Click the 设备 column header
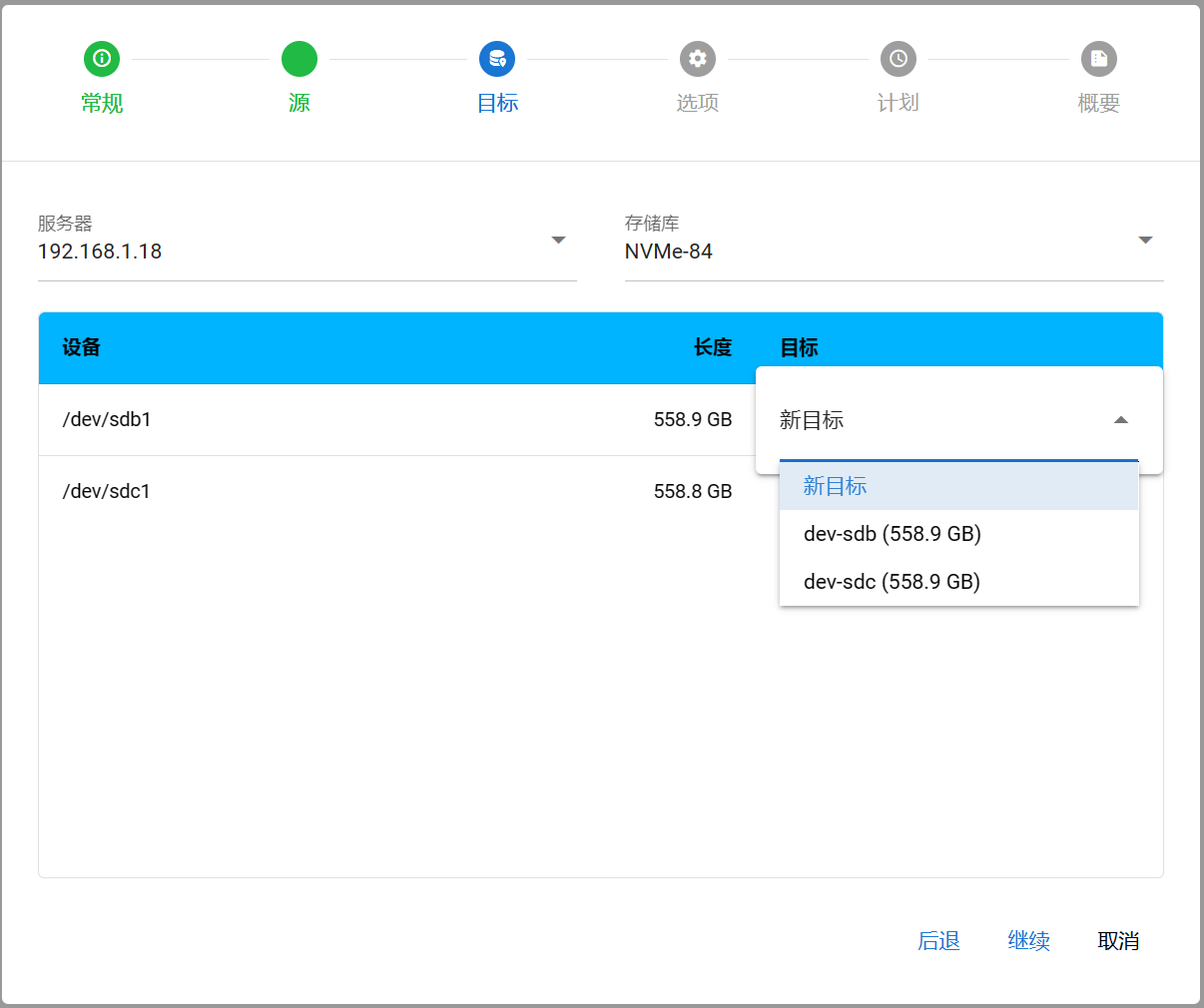The image size is (1204, 1008). (x=82, y=347)
